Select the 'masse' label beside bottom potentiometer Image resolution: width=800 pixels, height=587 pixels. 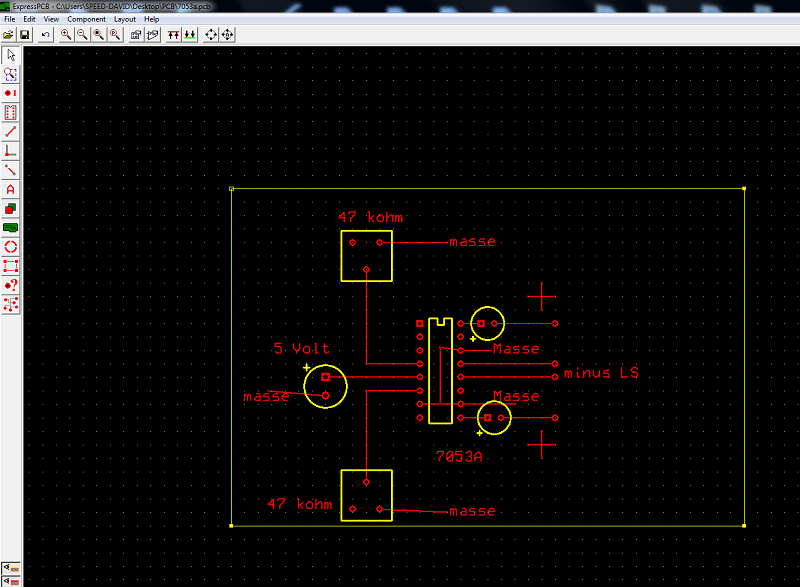pyautogui.click(x=472, y=511)
